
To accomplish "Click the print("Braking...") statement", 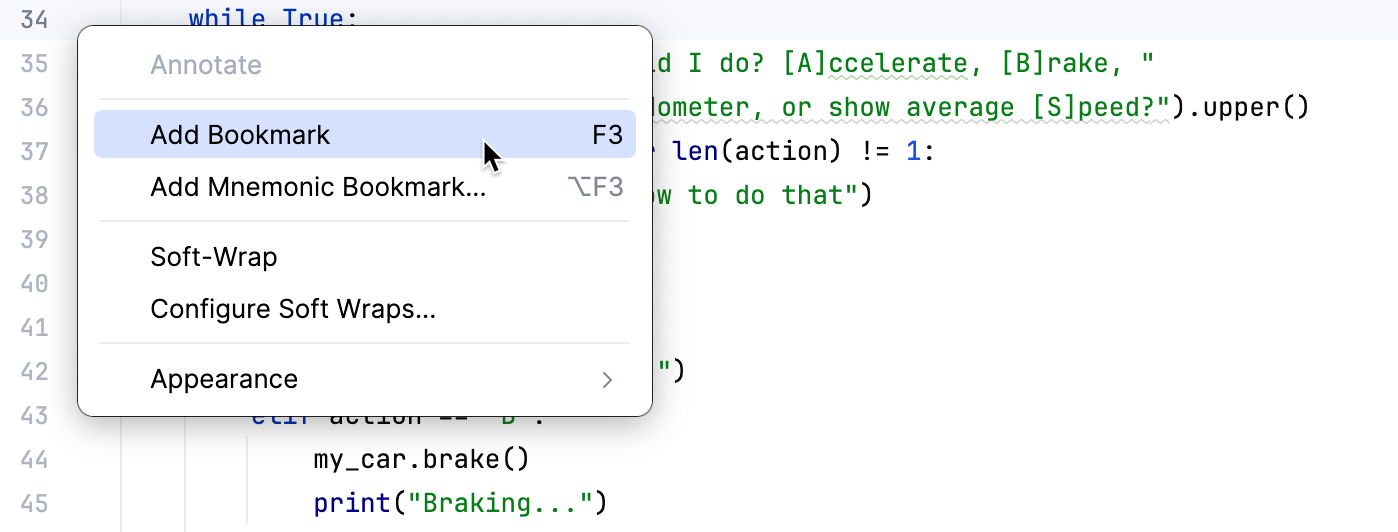I will 460,501.
